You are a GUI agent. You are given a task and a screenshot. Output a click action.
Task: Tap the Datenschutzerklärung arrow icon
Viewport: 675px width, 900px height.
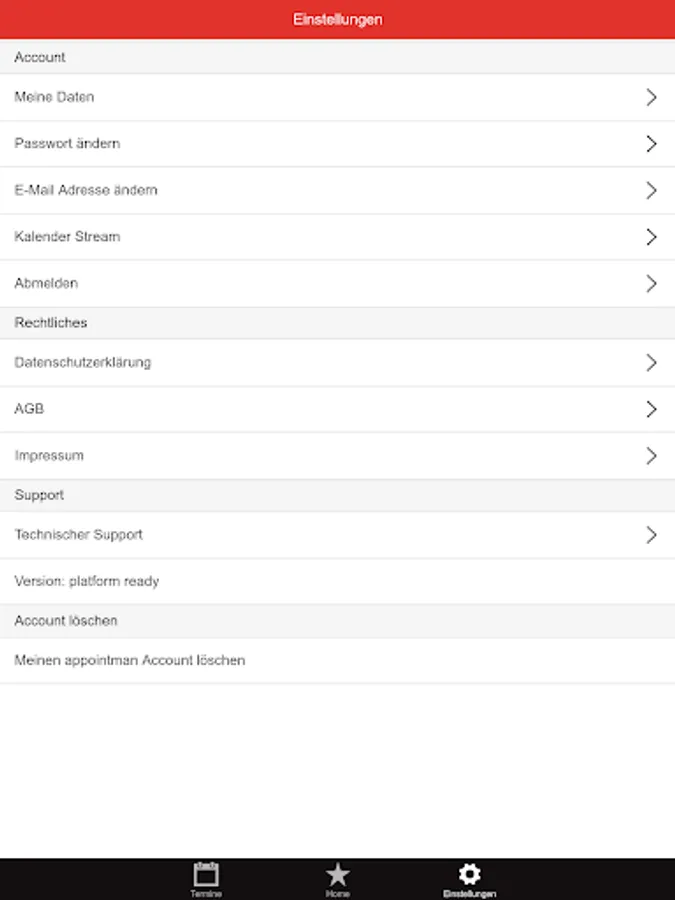pos(651,362)
